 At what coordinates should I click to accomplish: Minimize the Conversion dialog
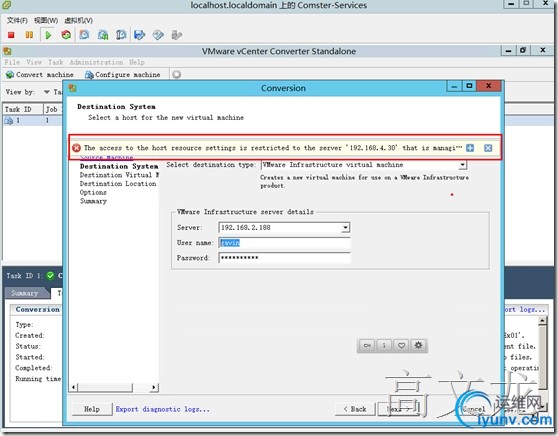point(454,86)
